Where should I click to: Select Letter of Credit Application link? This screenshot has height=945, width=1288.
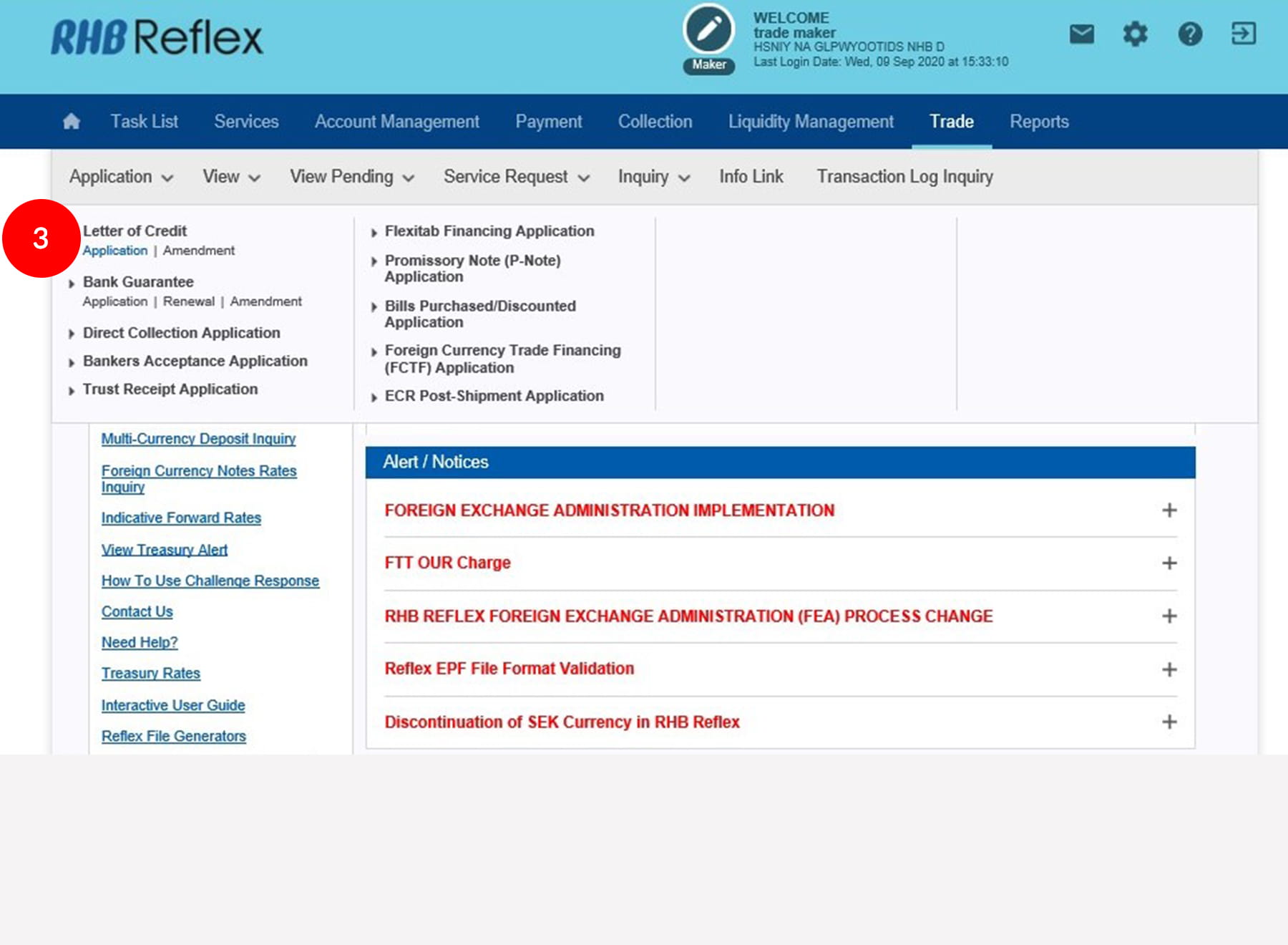click(x=115, y=251)
